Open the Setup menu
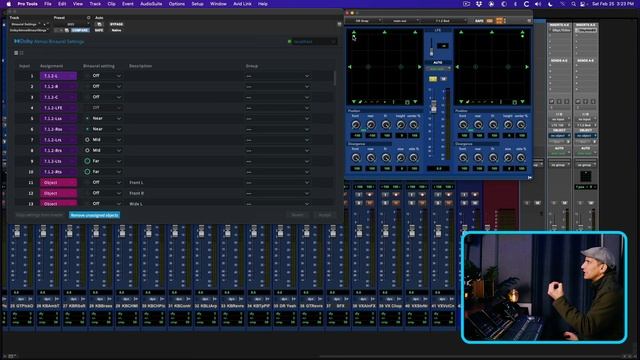640x360 pixels. coord(198,4)
